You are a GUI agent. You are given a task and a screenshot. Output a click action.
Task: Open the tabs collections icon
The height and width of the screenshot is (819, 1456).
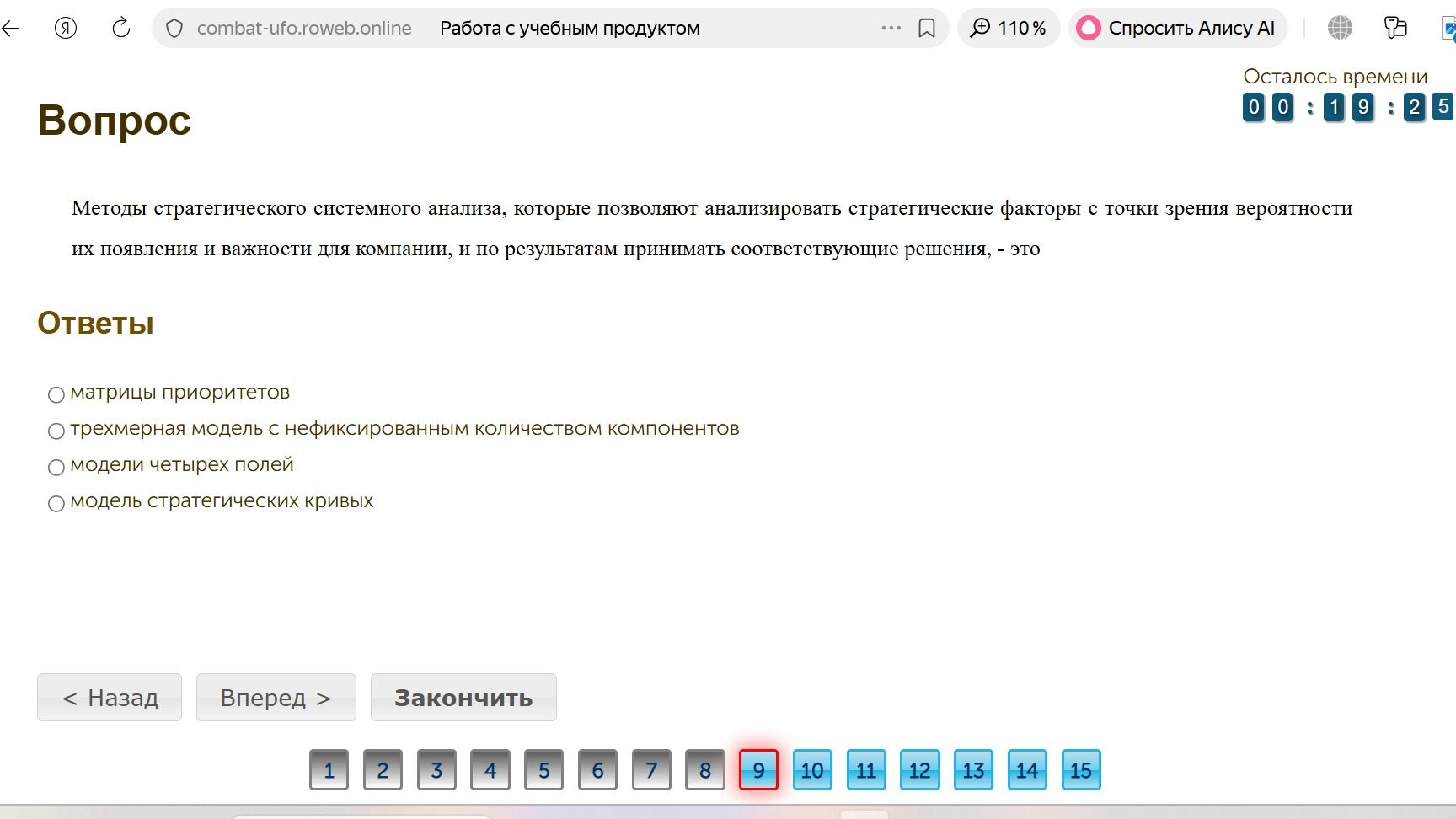tap(1395, 28)
